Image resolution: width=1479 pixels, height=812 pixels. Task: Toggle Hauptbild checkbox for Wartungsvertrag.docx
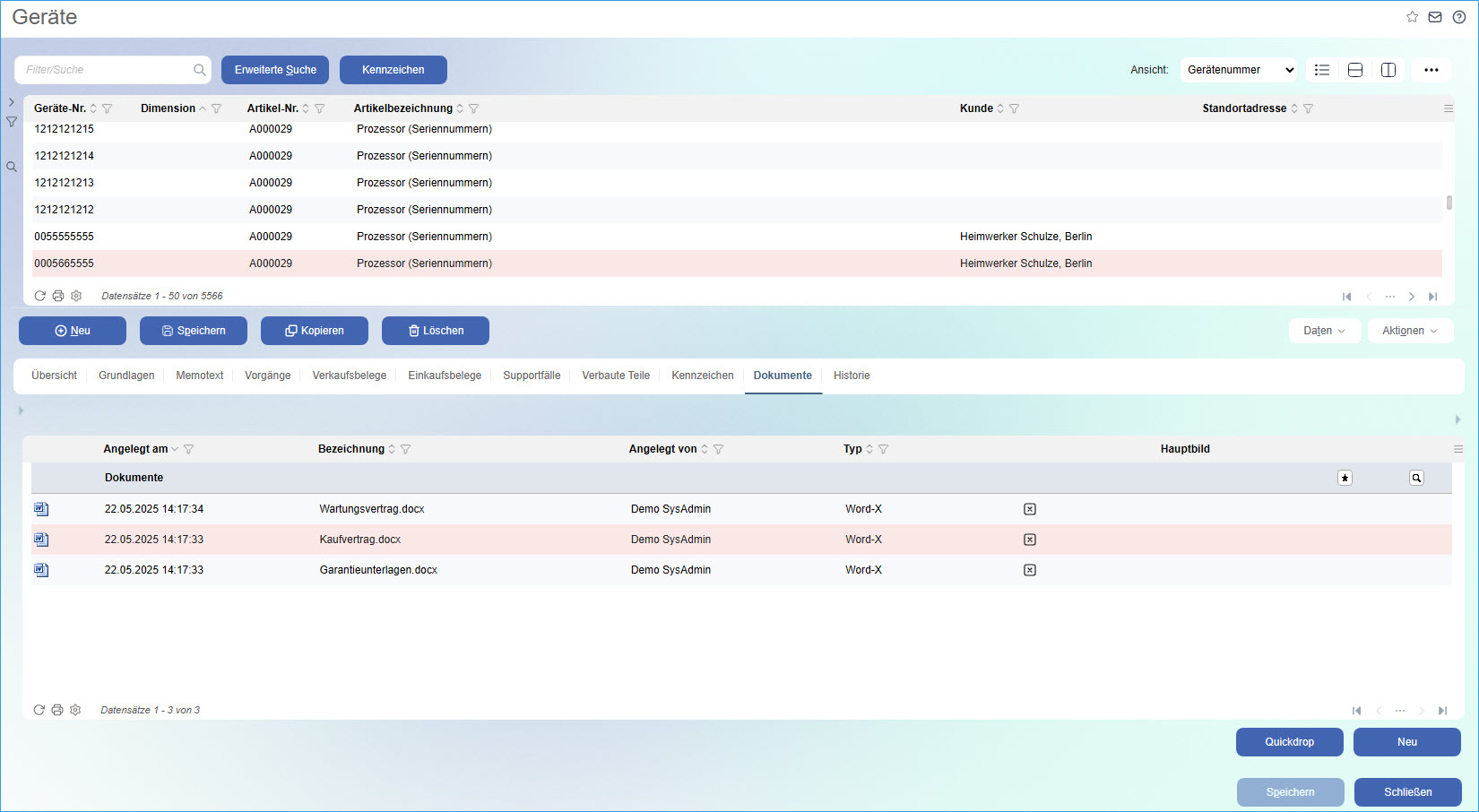tap(1030, 509)
